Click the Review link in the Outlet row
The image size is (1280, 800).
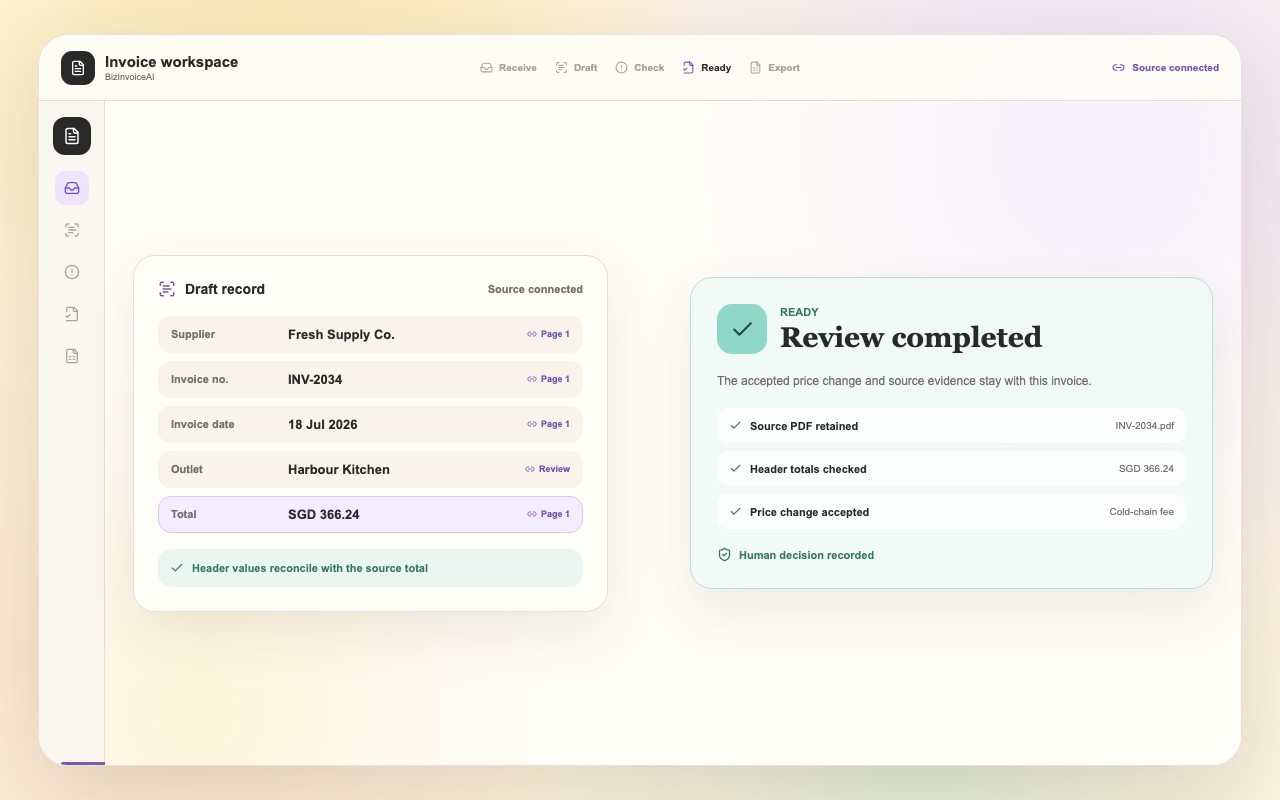(547, 469)
